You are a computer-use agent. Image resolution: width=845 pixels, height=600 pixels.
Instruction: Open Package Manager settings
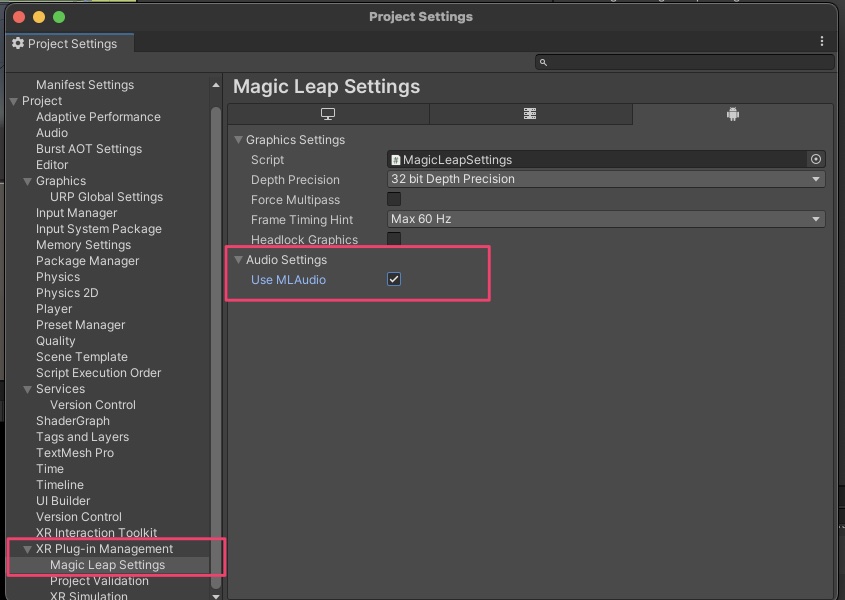87,261
